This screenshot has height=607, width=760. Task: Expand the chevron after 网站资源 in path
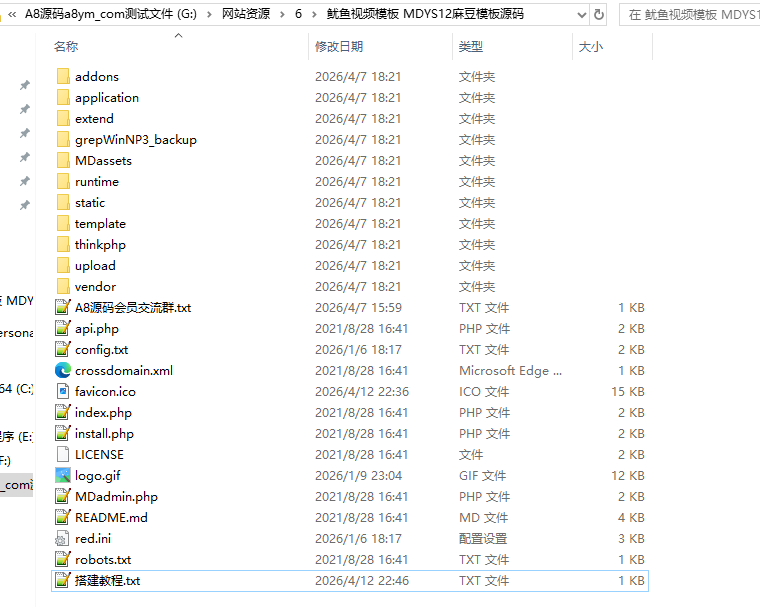282,15
